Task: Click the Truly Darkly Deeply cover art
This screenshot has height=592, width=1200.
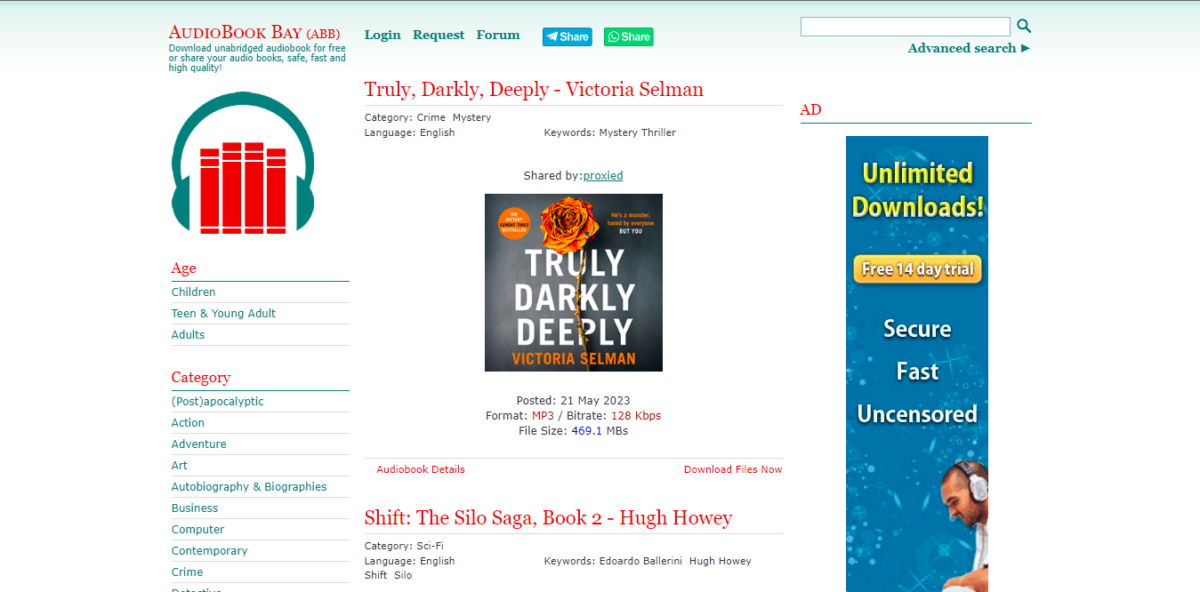Action: pos(573,283)
